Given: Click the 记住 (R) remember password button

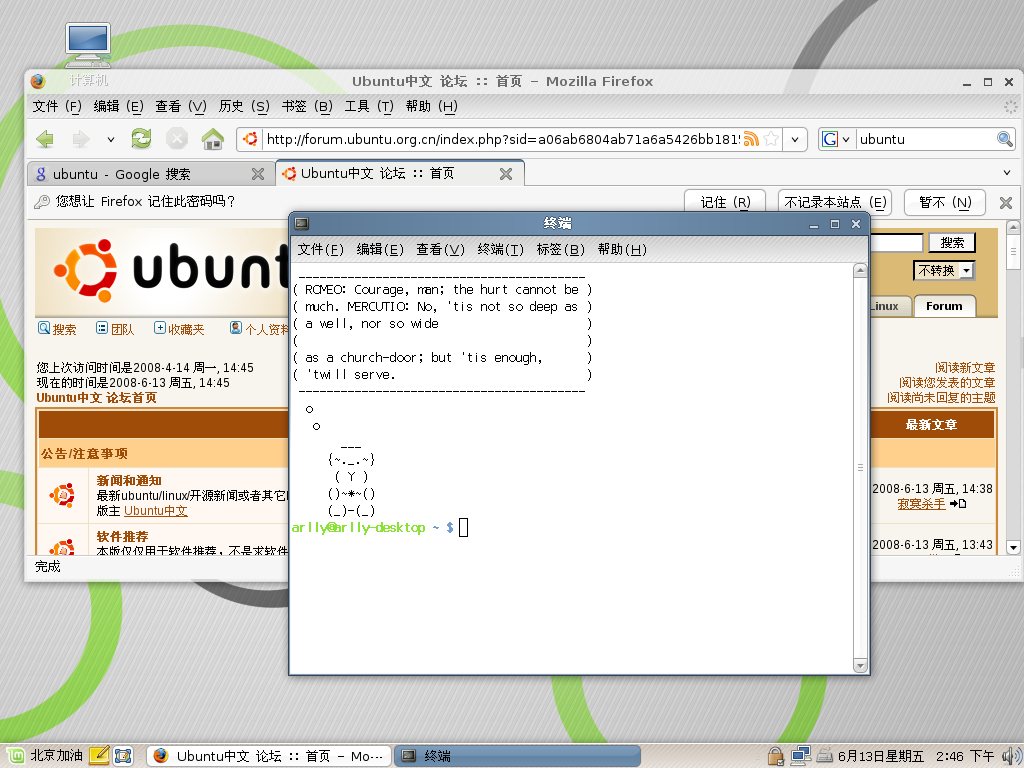Looking at the screenshot, I should 725,202.
